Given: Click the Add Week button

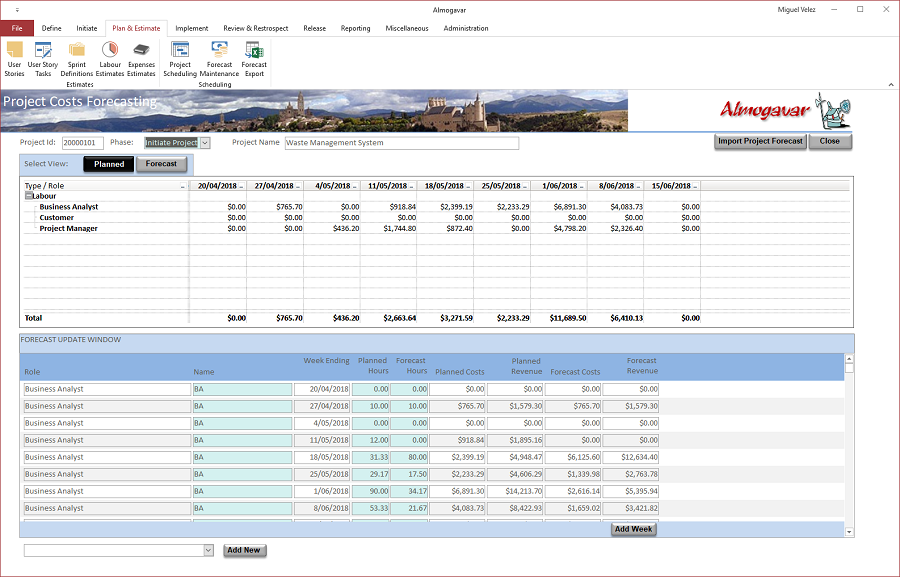Looking at the screenshot, I should (634, 529).
